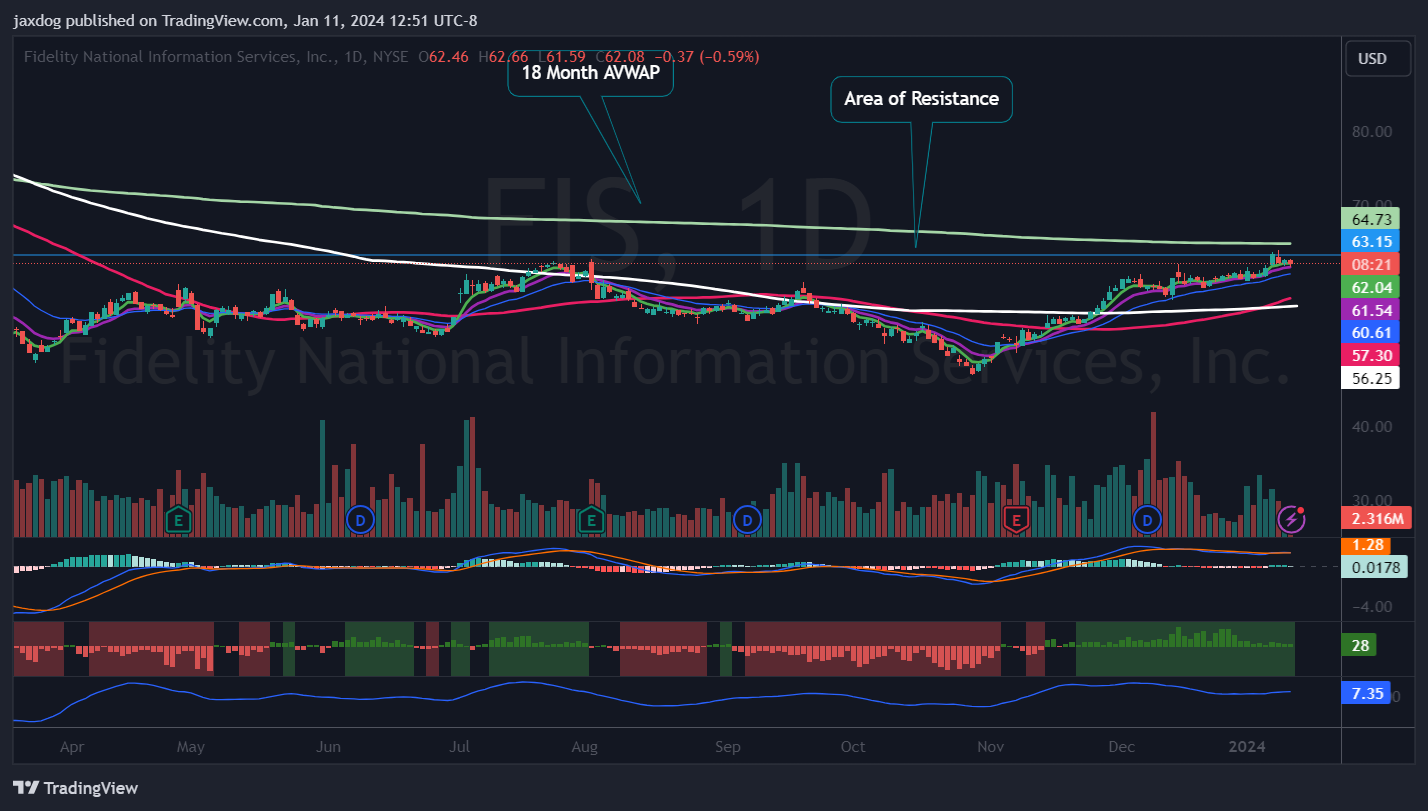Click the 64.73 AVWAP price label
Image resolution: width=1428 pixels, height=811 pixels.
1369,219
